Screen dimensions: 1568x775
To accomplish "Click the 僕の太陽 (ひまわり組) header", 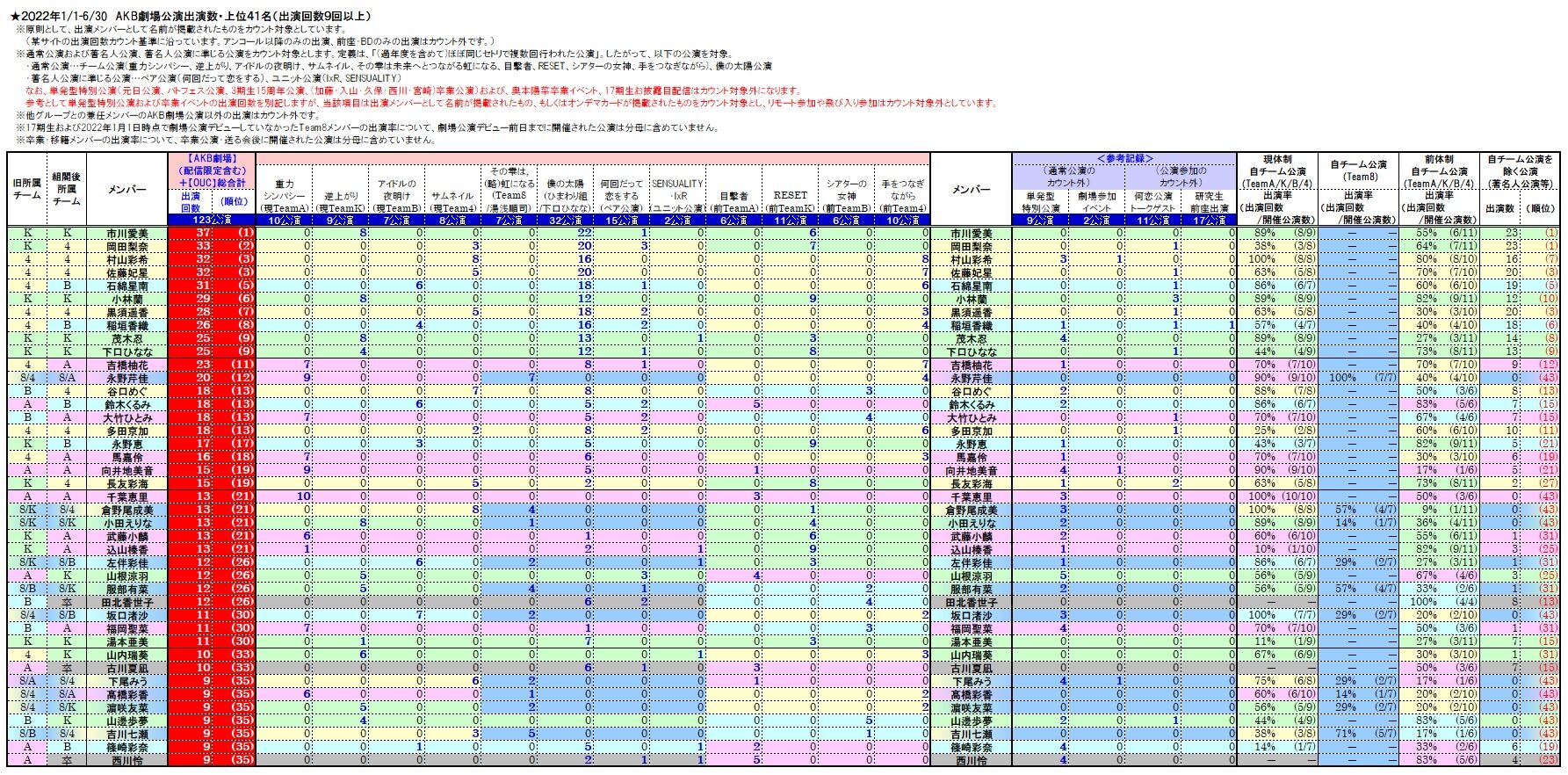I will tap(565, 196).
